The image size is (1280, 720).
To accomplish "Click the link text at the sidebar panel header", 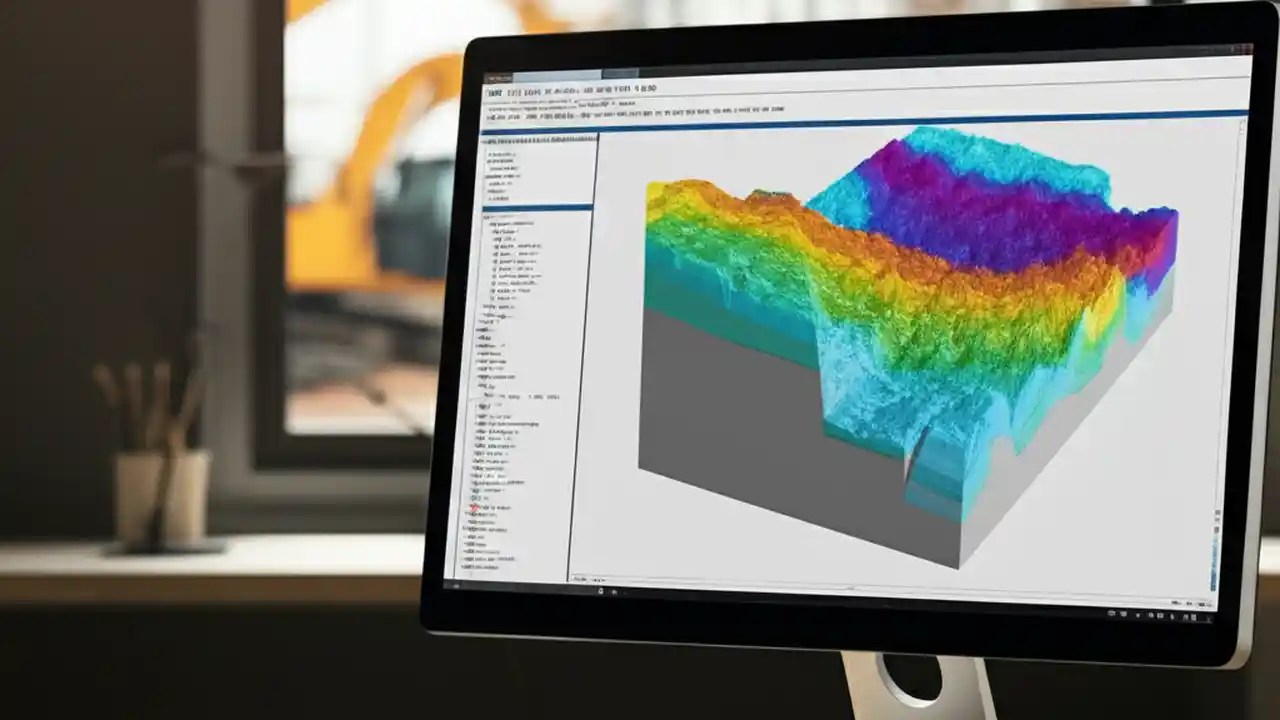I will [x=520, y=139].
